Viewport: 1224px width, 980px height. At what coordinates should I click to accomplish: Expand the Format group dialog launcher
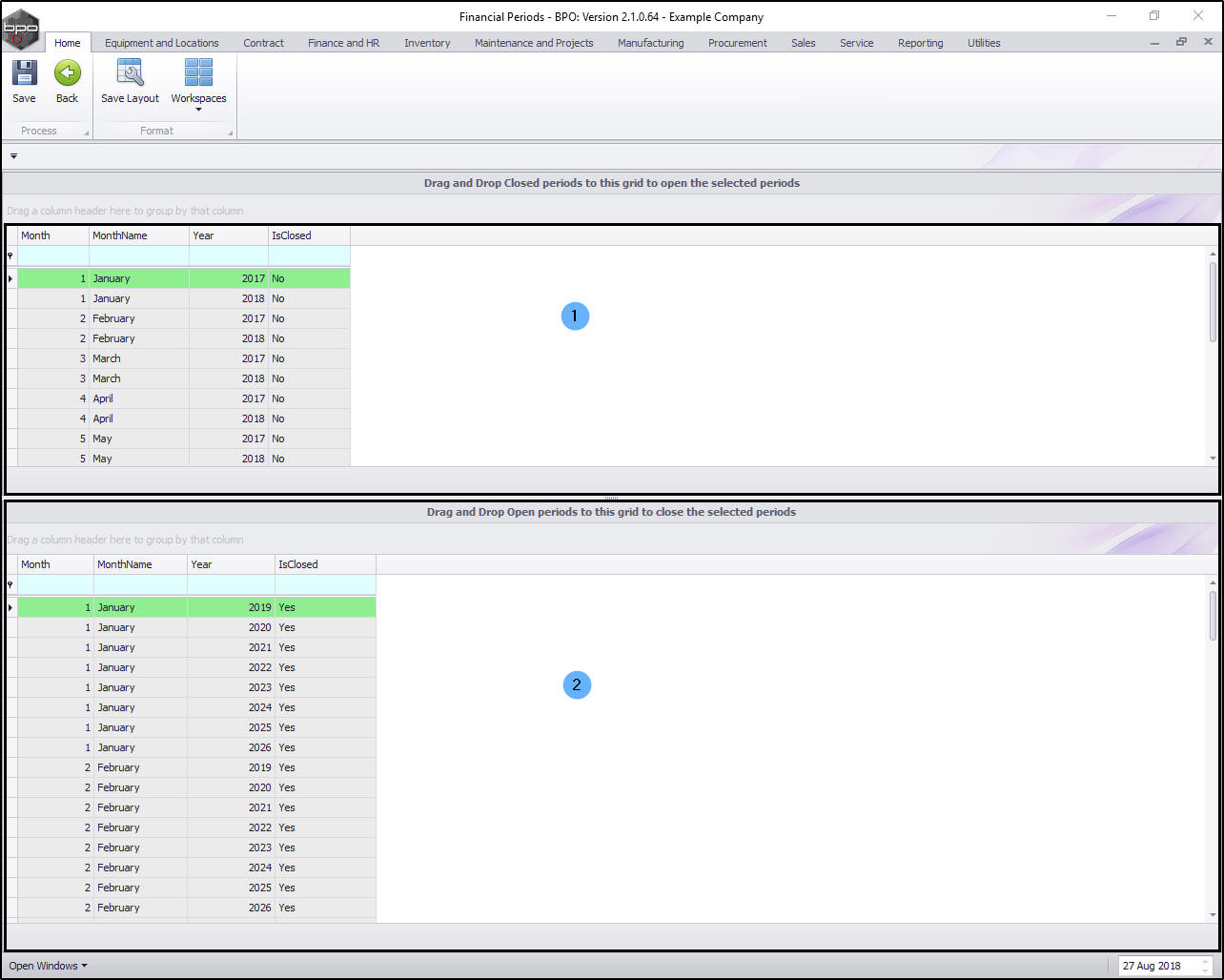tap(231, 133)
